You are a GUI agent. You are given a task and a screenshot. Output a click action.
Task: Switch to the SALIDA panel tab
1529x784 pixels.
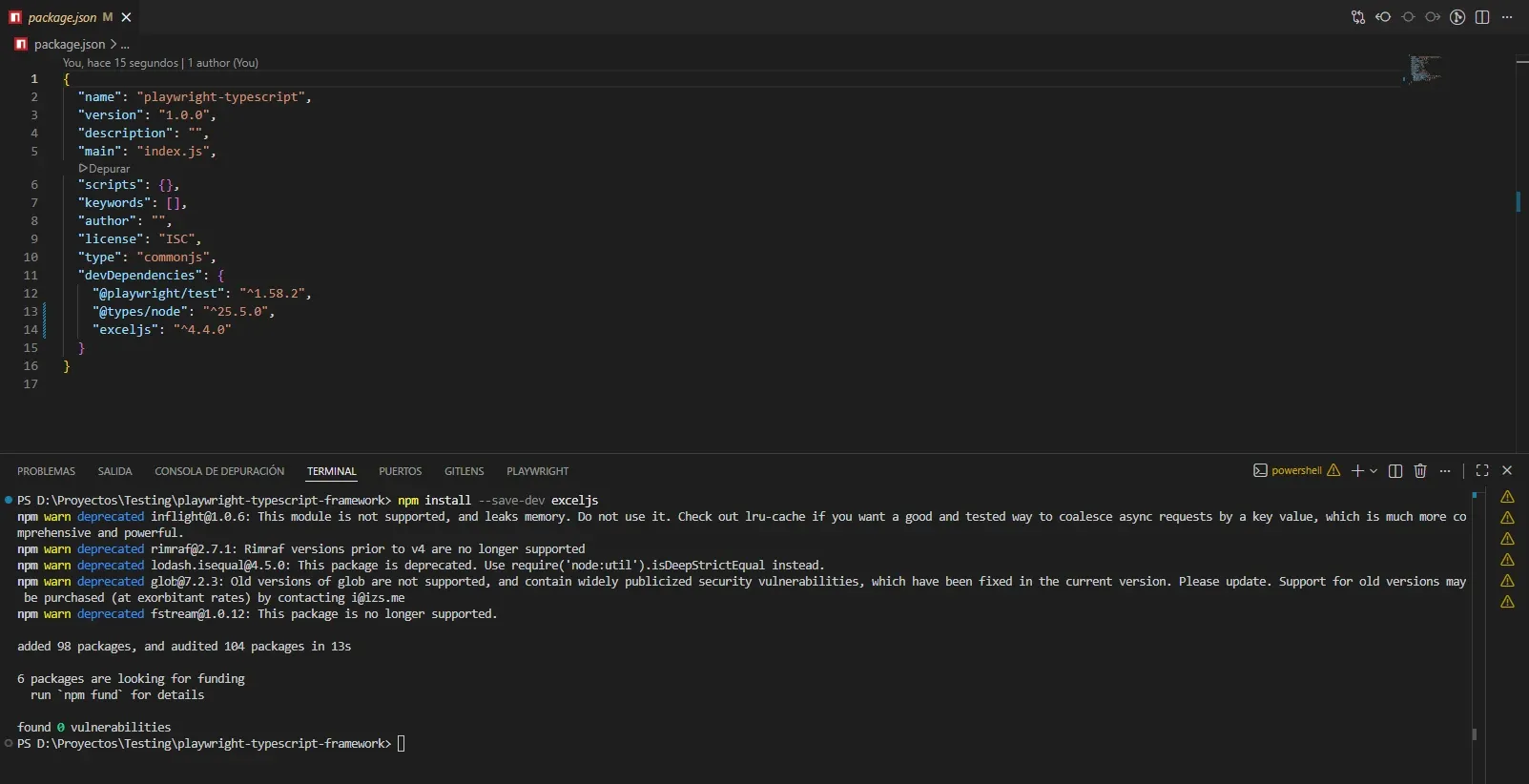(114, 471)
